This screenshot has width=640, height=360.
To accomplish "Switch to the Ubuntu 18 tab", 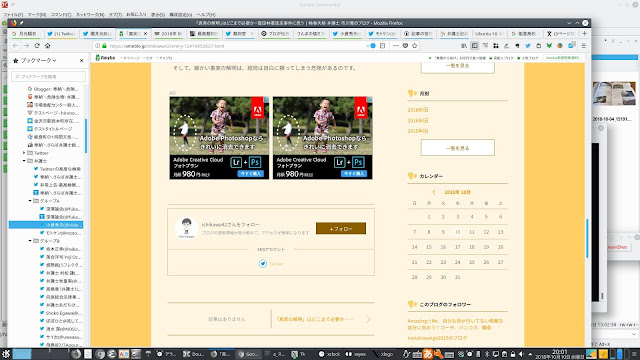I will point(489,33).
